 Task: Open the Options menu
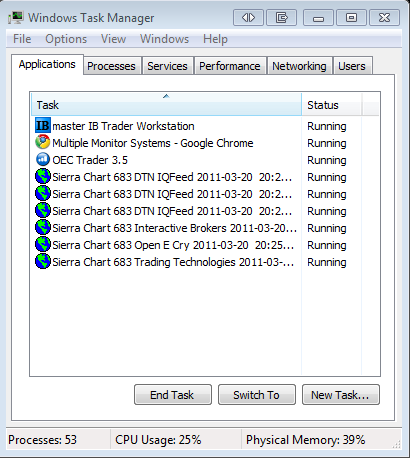pyautogui.click(x=66, y=39)
